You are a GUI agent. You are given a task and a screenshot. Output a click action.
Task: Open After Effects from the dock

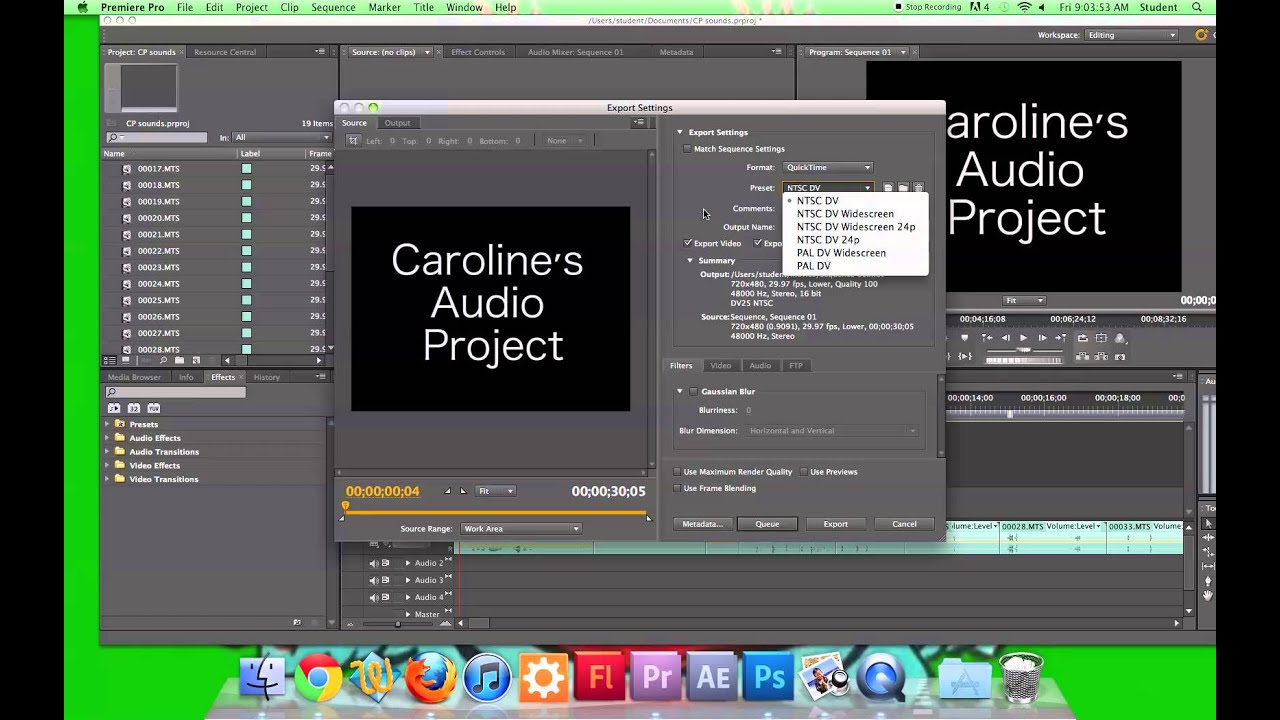coord(713,677)
